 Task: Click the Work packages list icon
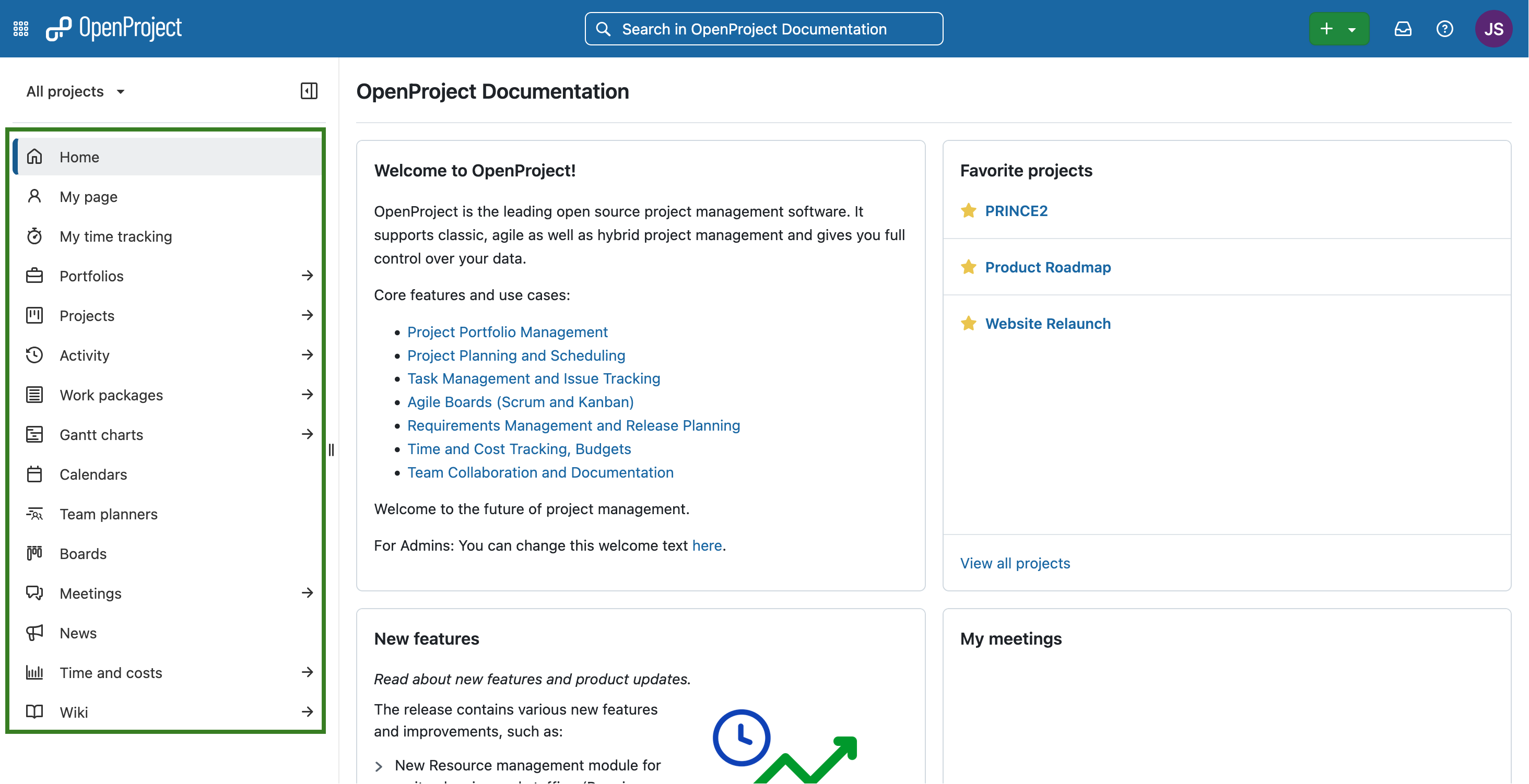coord(34,395)
